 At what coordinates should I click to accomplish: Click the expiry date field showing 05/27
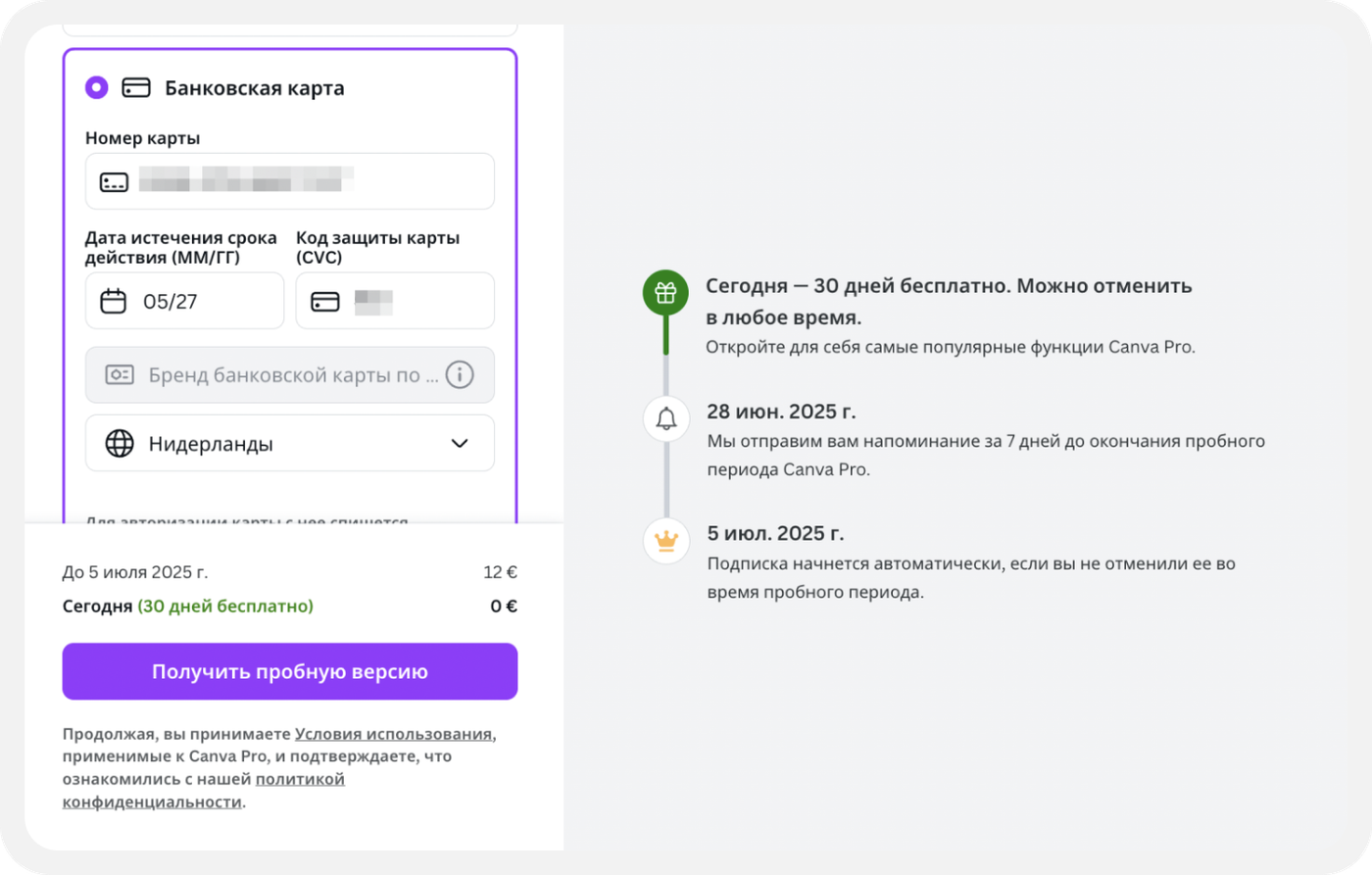pos(184,301)
